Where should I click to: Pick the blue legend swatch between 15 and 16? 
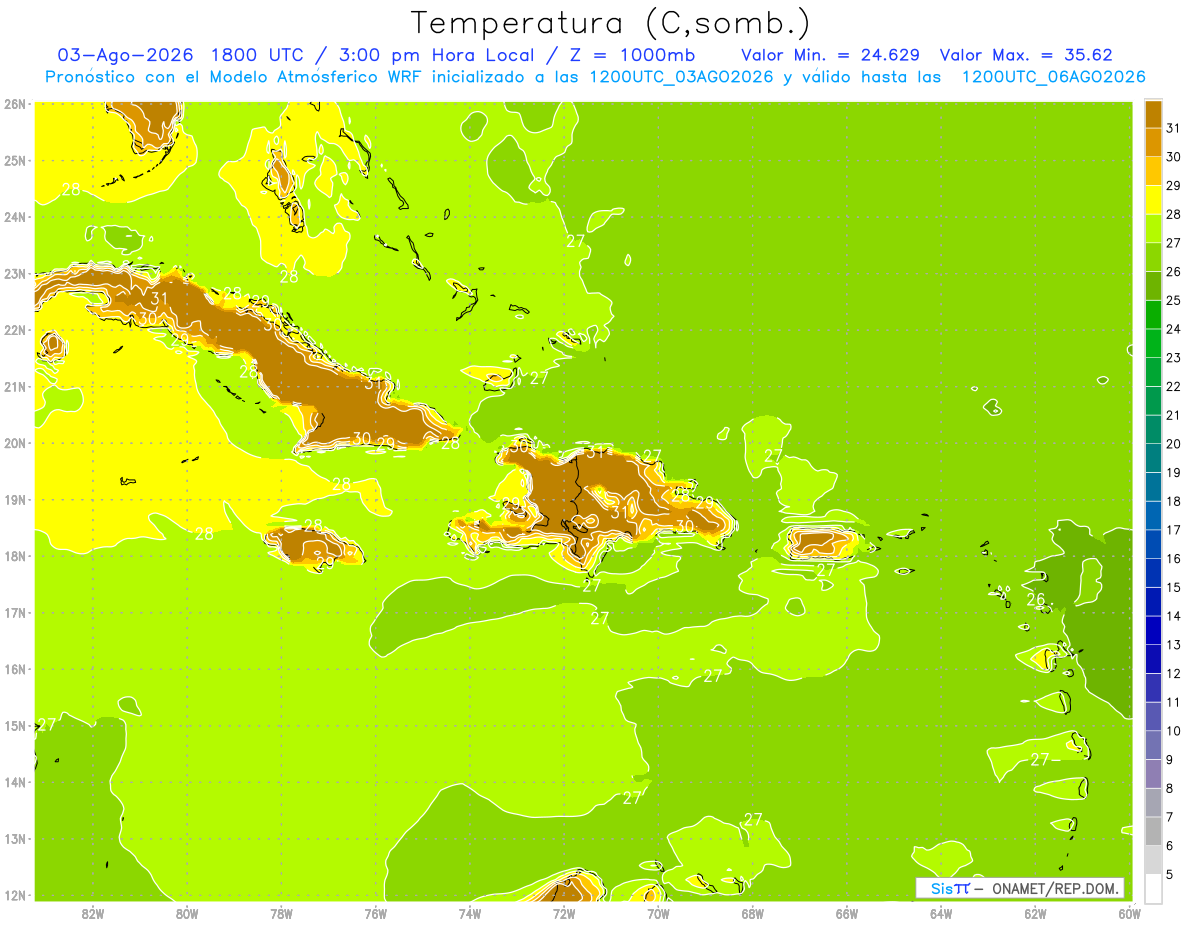coord(1153,573)
